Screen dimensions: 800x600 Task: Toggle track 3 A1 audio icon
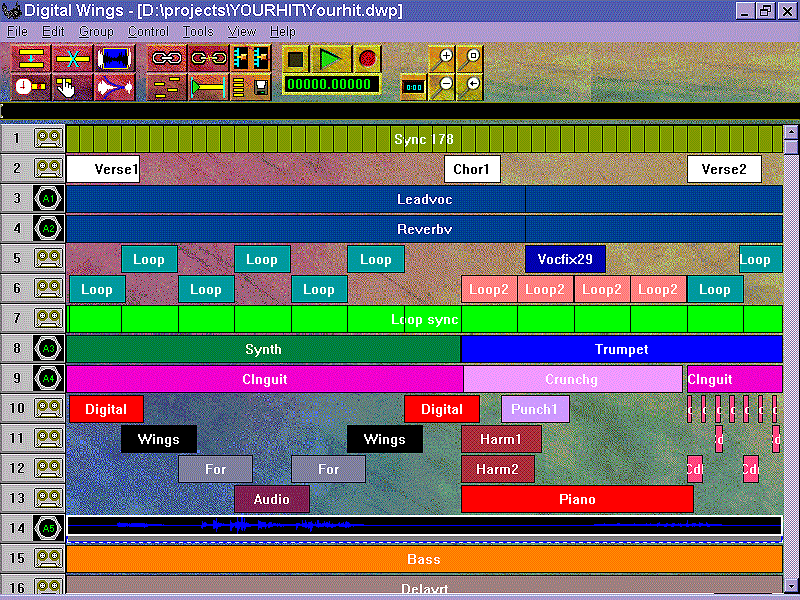tap(48, 199)
